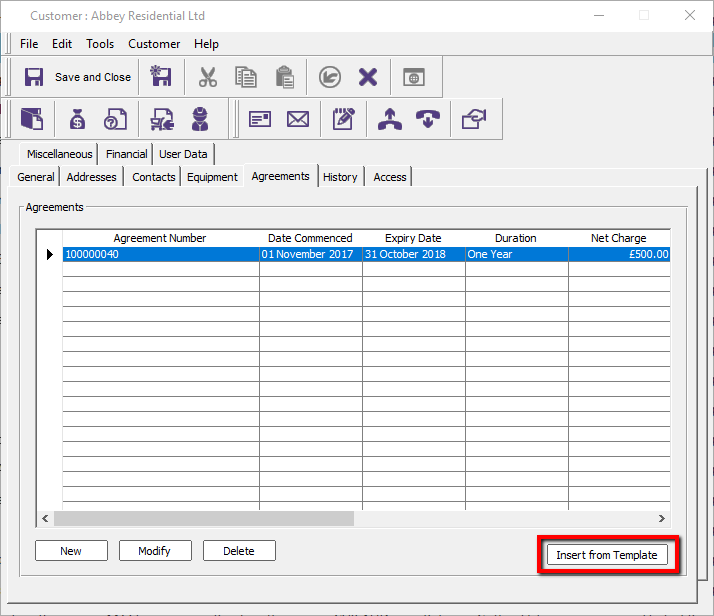This screenshot has width=714, height=616.
Task: Open the Edit menu
Action: pyautogui.click(x=62, y=44)
